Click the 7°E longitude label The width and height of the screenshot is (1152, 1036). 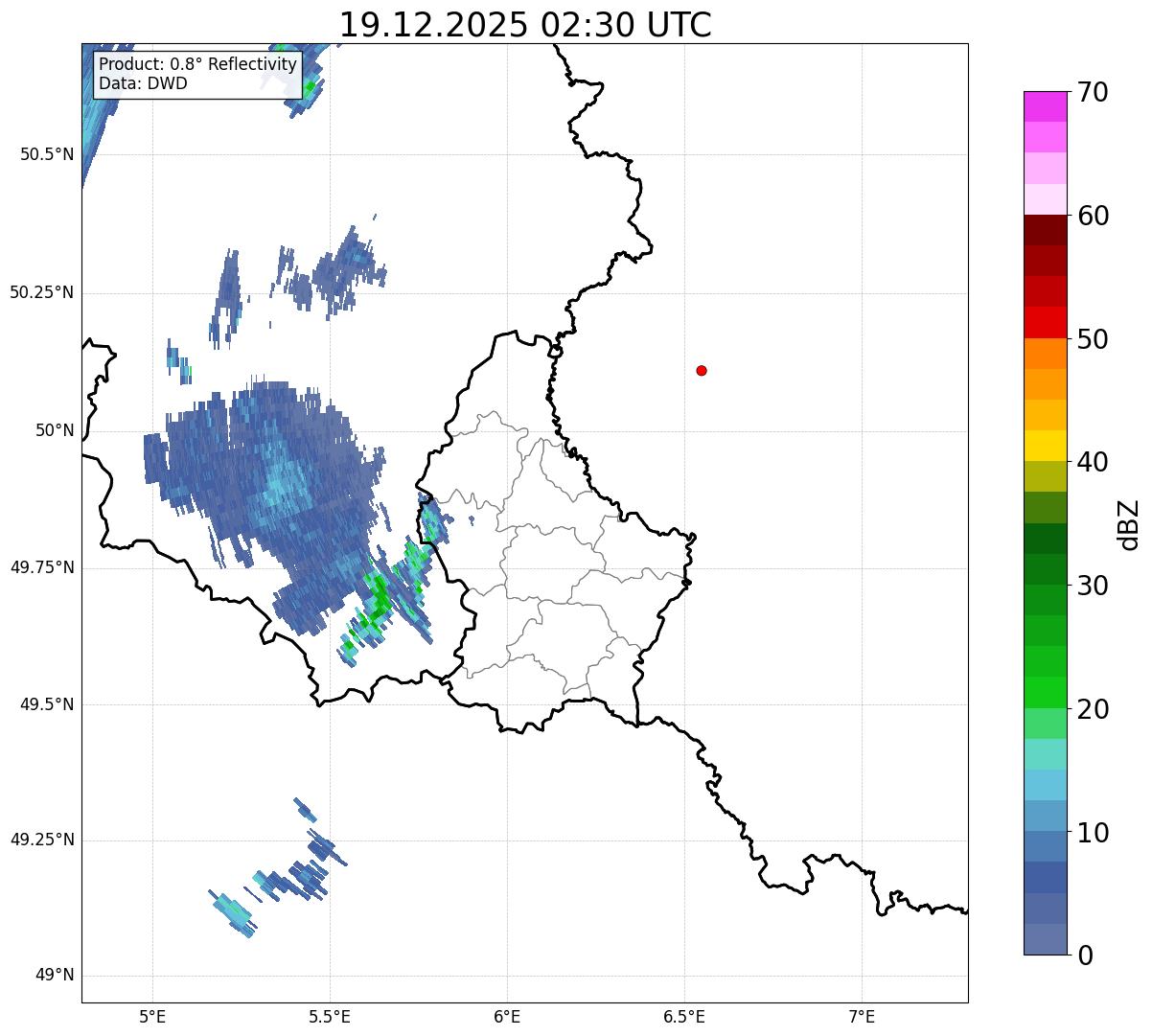point(862,1017)
